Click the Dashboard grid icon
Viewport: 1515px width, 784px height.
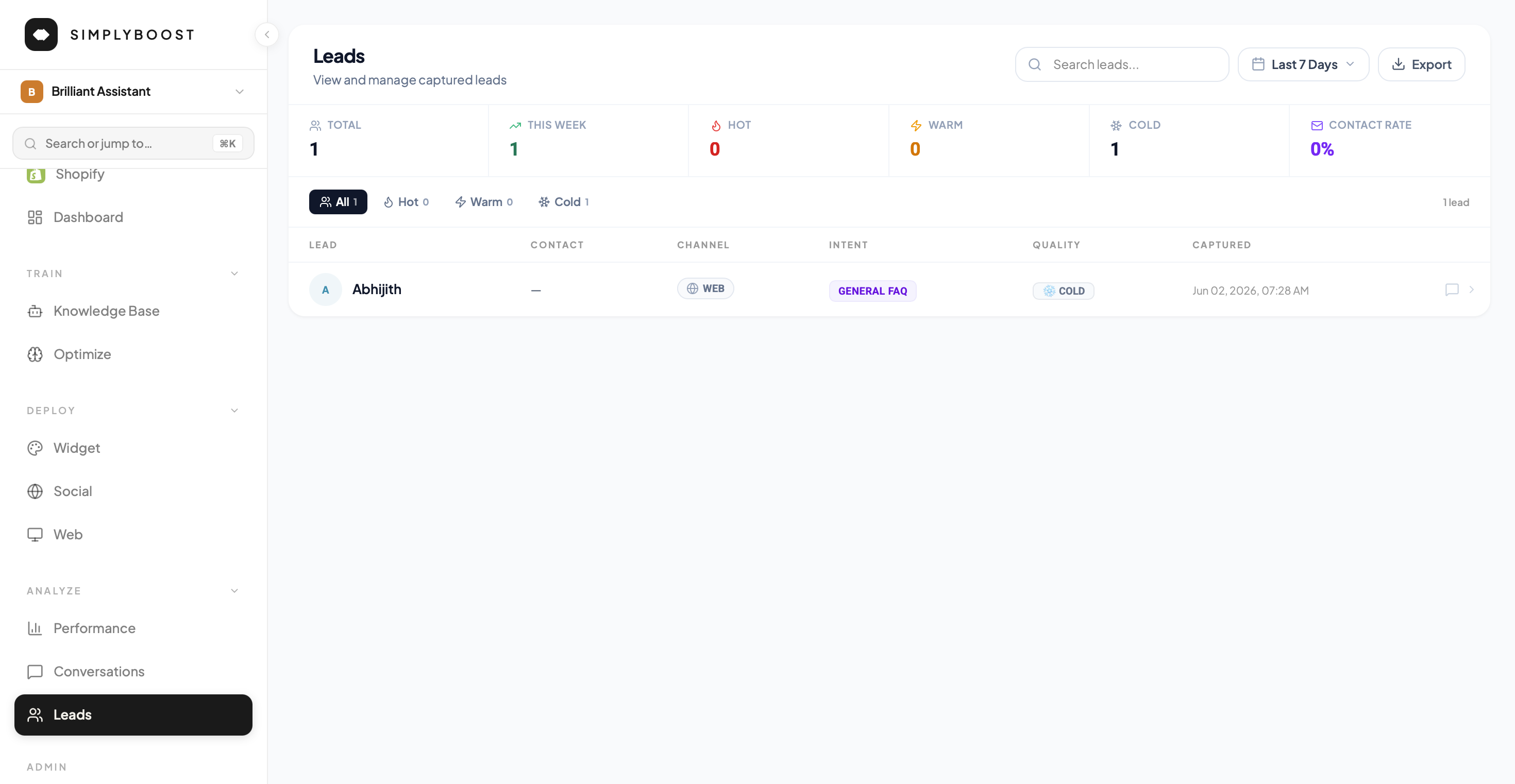coord(35,217)
